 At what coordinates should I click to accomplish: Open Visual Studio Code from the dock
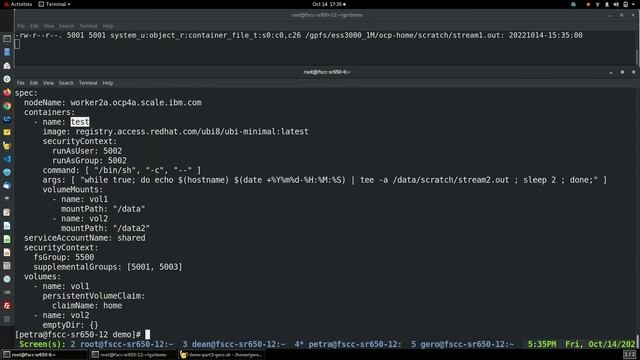point(7,159)
